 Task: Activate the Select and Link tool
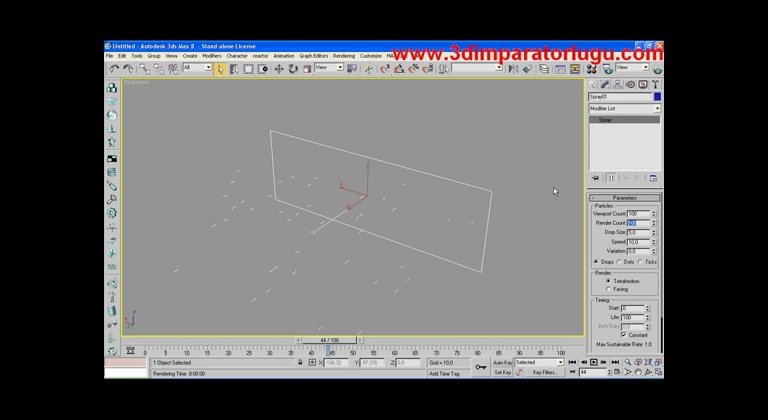coord(145,69)
